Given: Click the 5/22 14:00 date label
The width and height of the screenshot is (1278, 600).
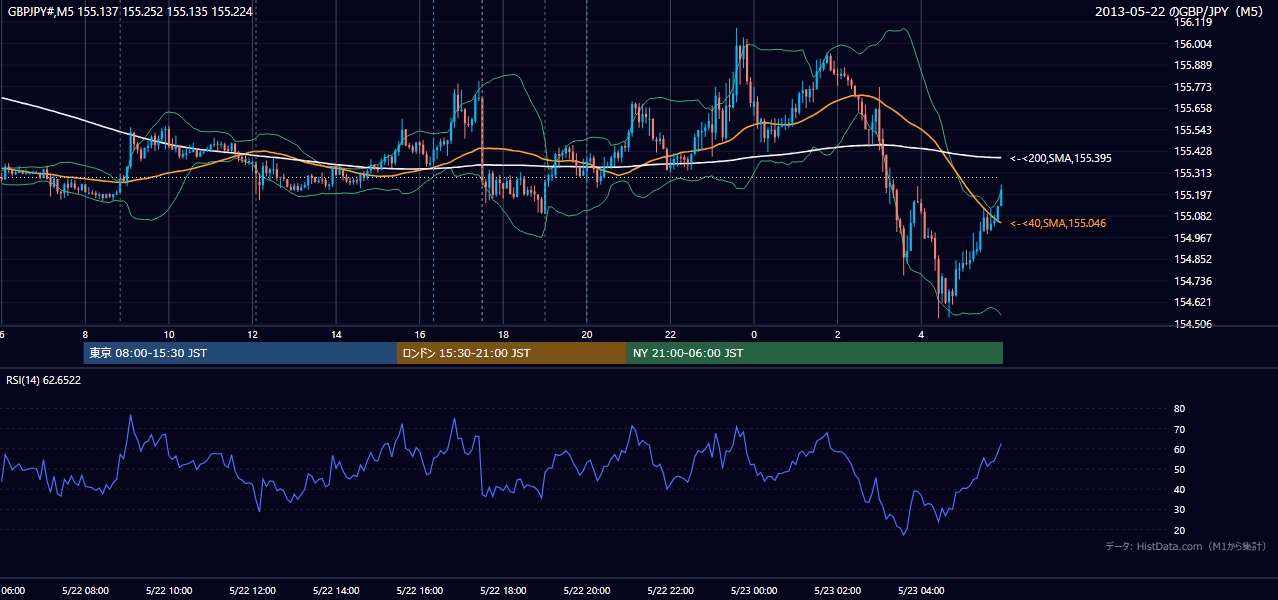Looking at the screenshot, I should coord(336,590).
